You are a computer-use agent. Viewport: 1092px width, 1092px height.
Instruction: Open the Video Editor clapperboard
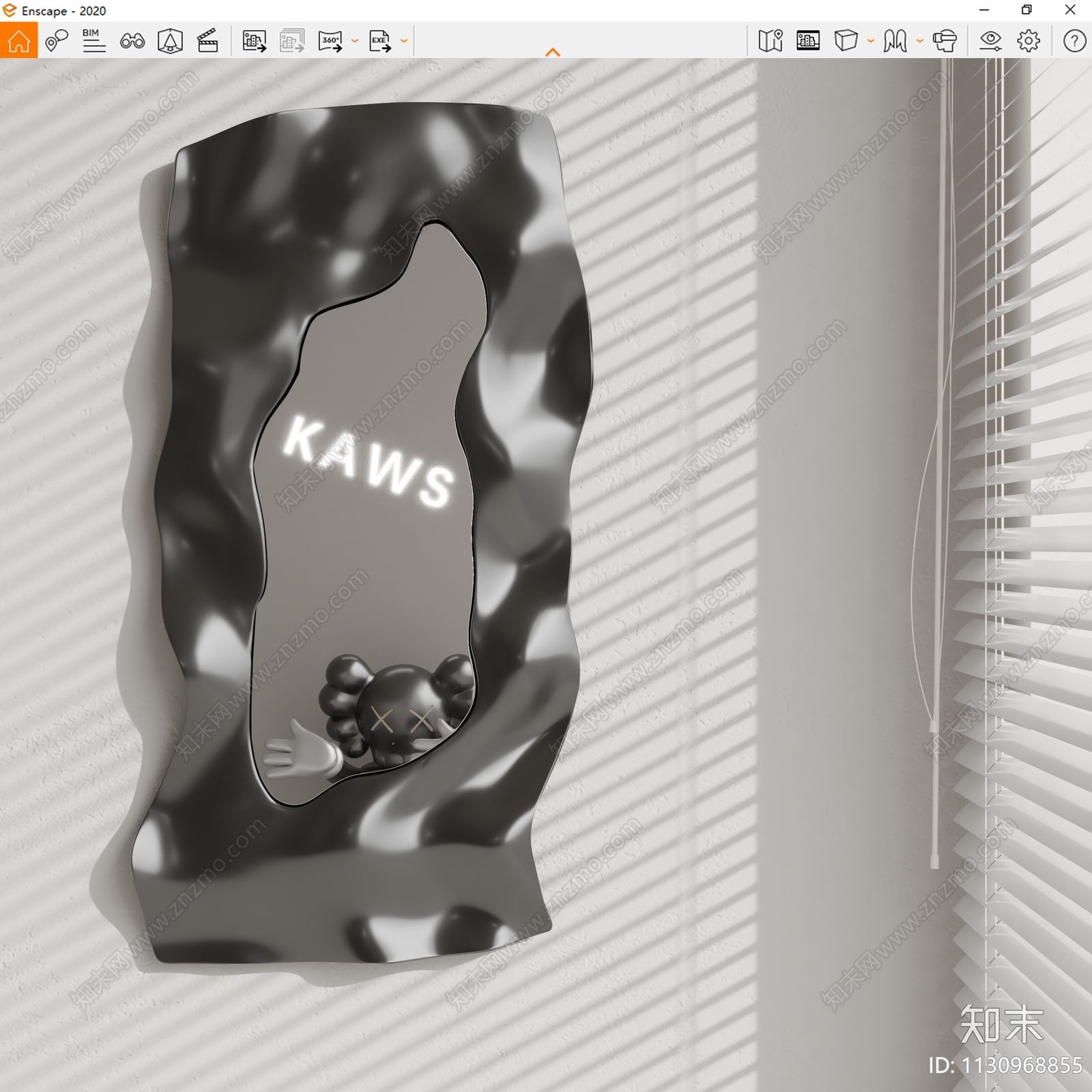click(x=207, y=41)
